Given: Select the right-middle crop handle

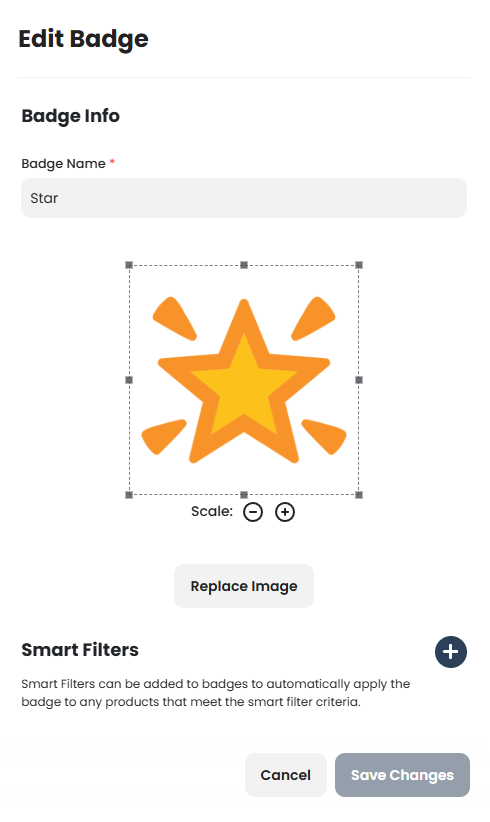Looking at the screenshot, I should pos(359,380).
